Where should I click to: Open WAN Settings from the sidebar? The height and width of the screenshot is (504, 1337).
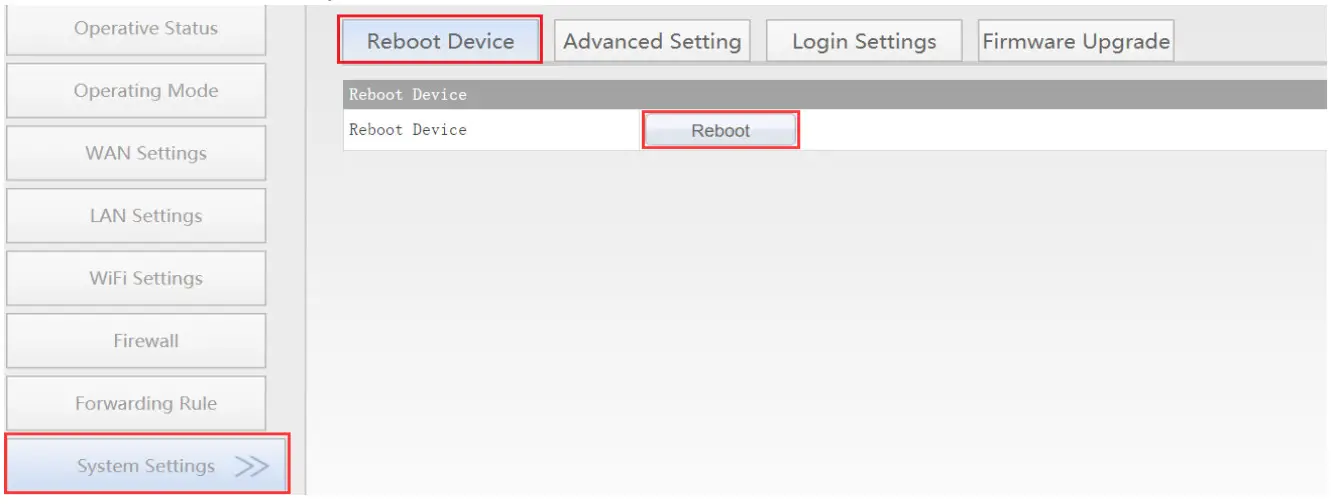[x=146, y=153]
